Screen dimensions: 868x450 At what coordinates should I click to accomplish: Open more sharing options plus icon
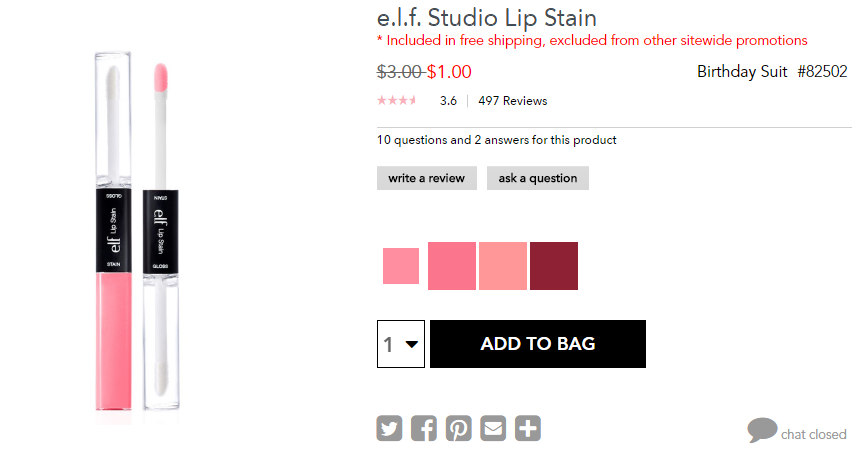pos(528,428)
